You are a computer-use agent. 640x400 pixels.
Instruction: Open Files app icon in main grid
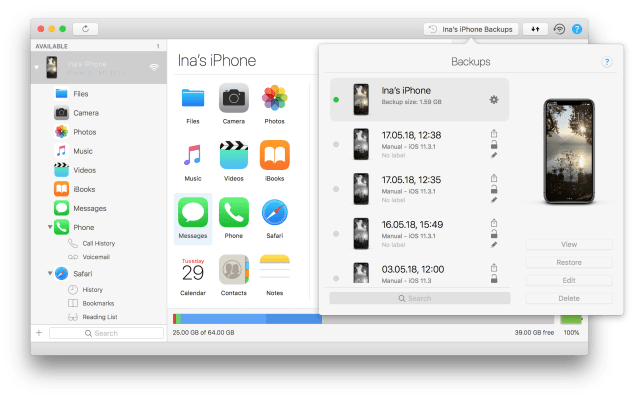[193, 98]
